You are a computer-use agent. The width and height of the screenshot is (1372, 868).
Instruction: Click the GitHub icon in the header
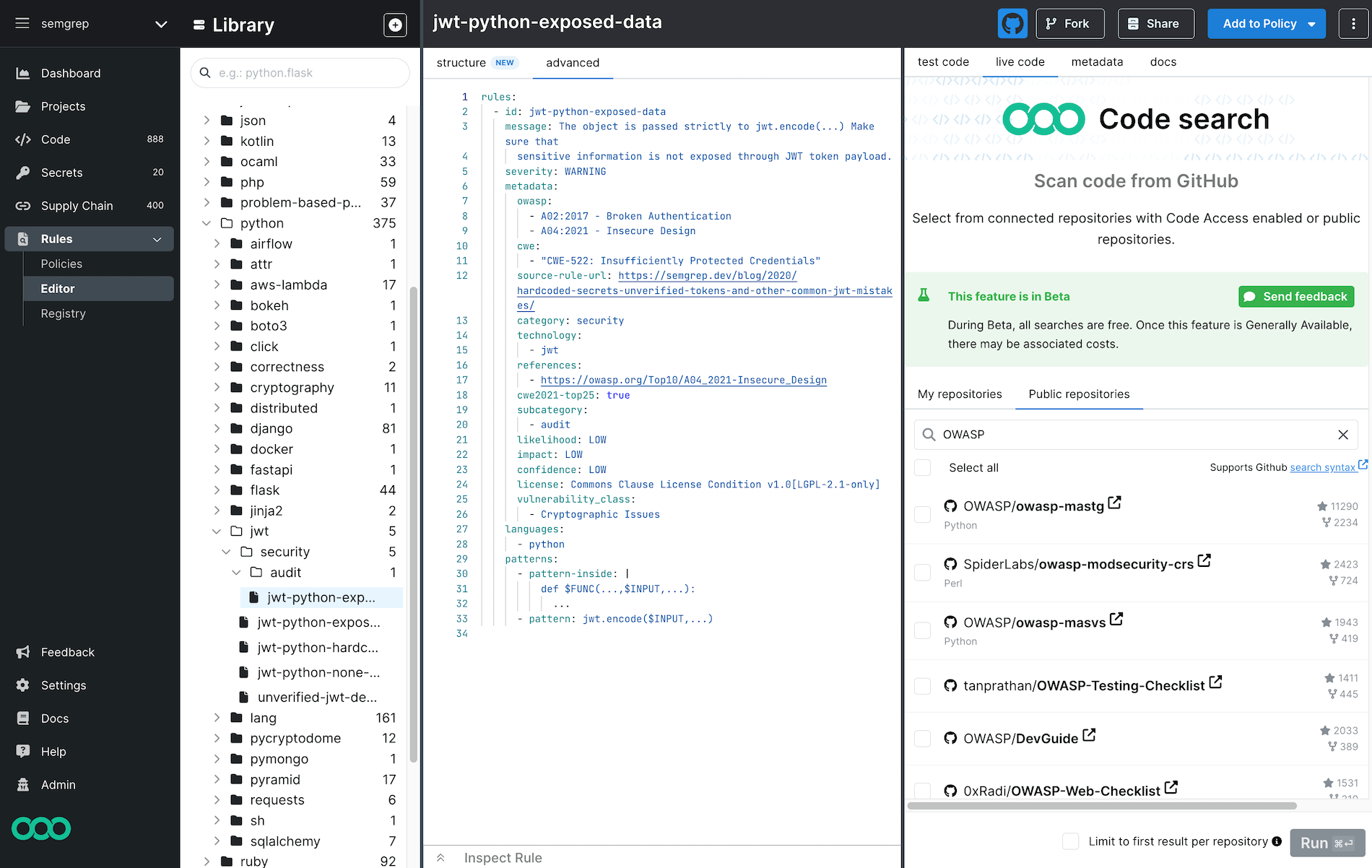1012,23
